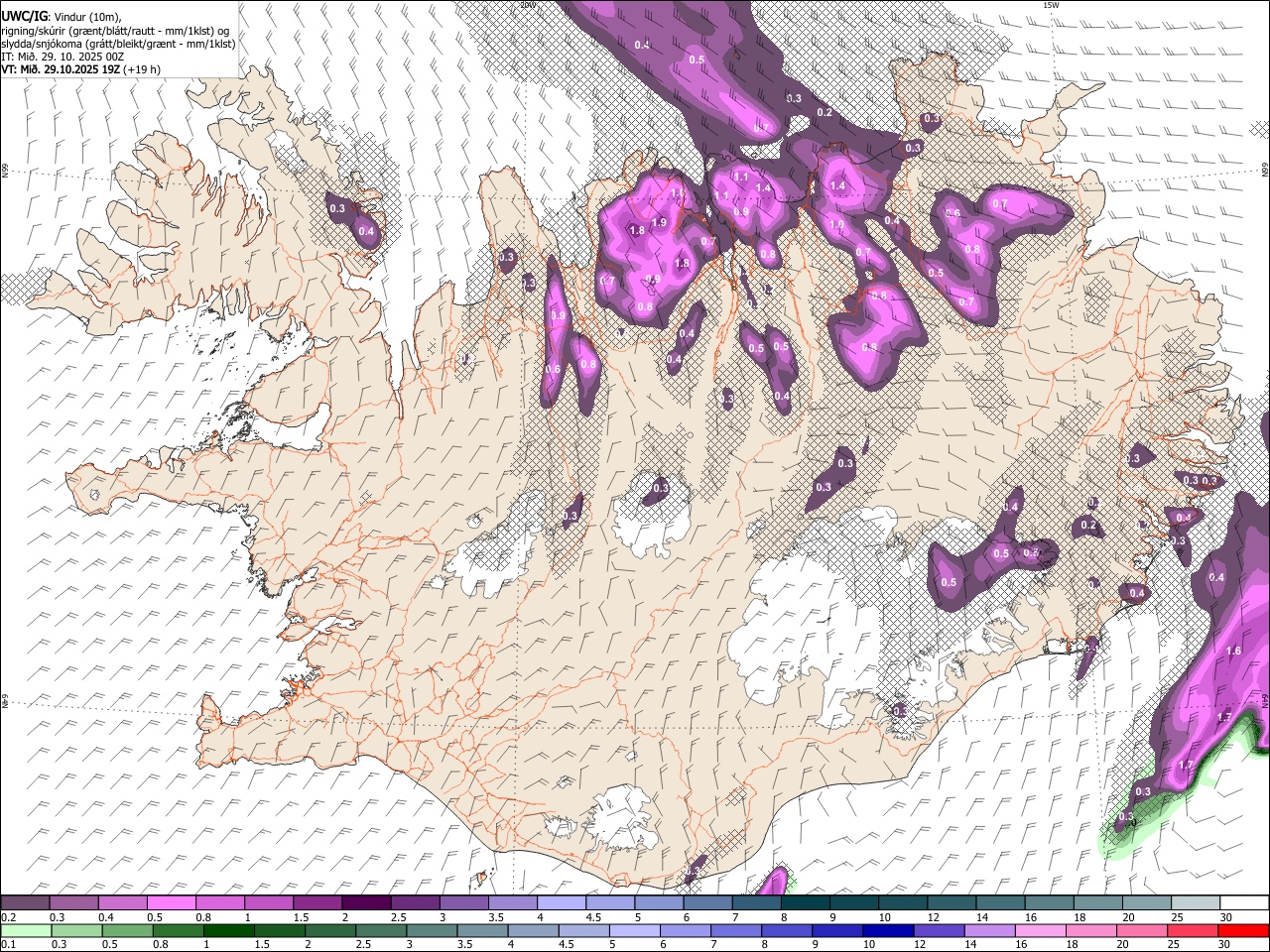Click the palest green lower swatch from 0.1 to 0.3
This screenshot has width=1270, height=952.
[25, 930]
